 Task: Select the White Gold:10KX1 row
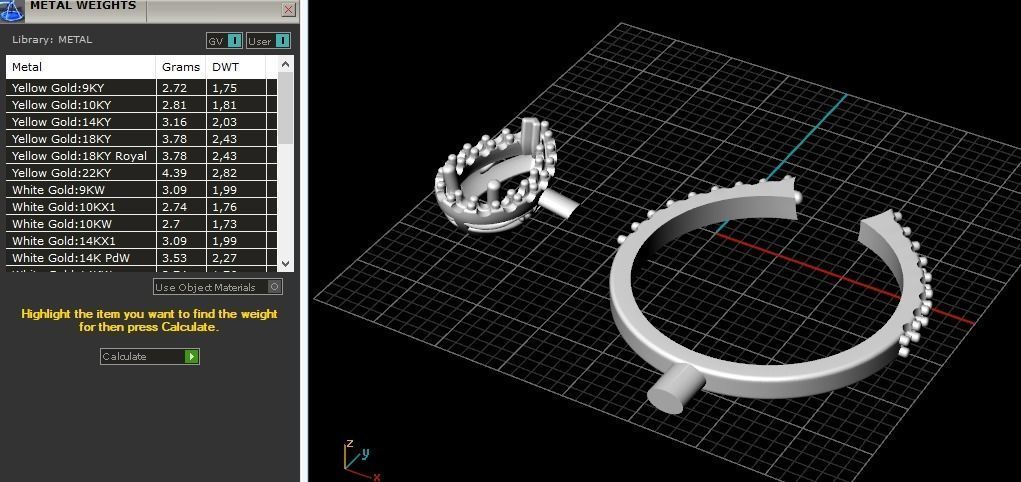pos(141,206)
